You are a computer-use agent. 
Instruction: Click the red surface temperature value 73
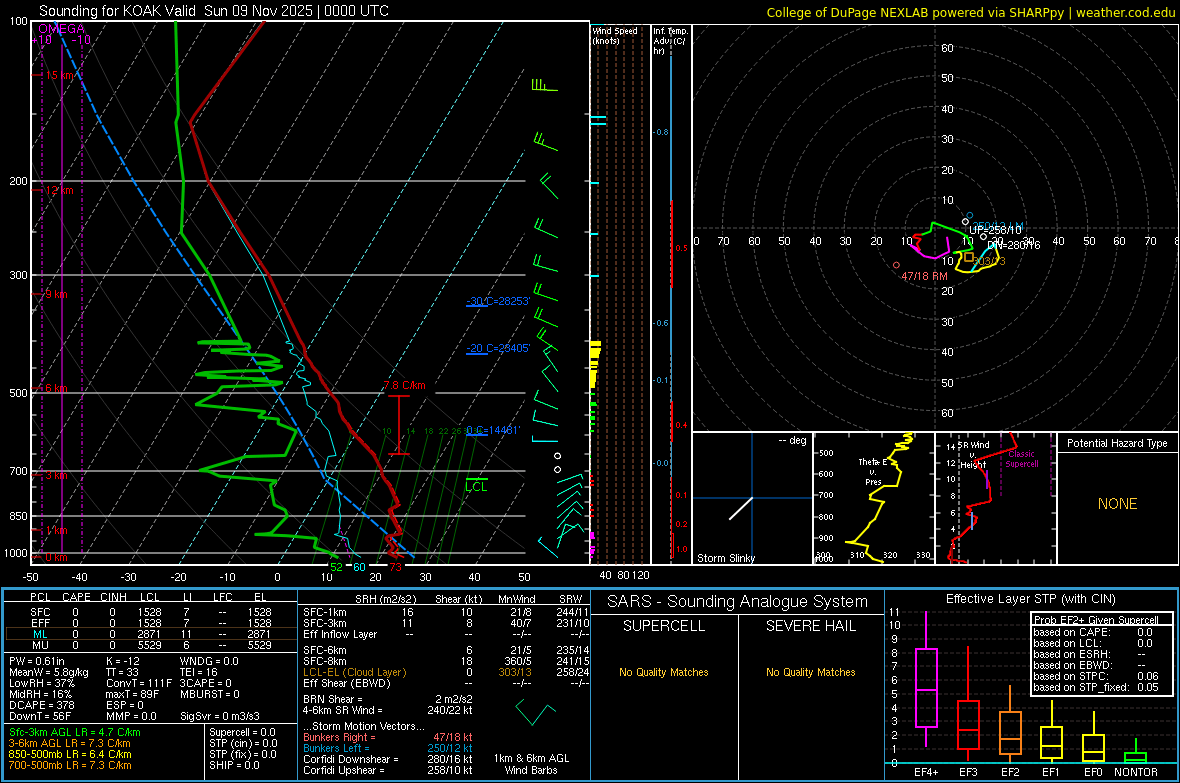tap(395, 567)
